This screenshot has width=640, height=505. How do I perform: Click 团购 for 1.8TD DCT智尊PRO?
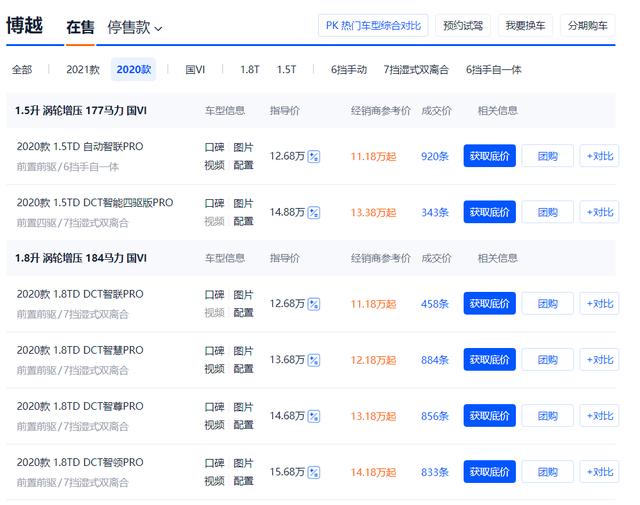click(547, 416)
